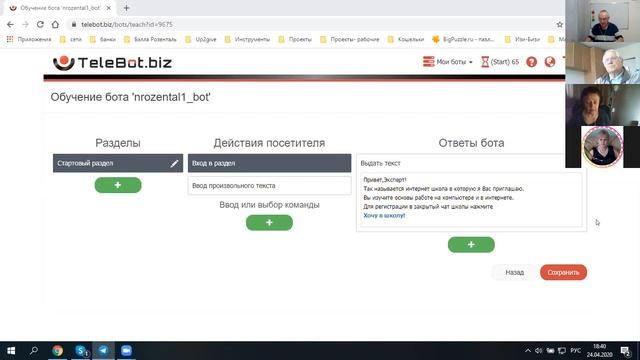Click the TeleBot.biz logo
640x360 pixels.
tap(112, 62)
